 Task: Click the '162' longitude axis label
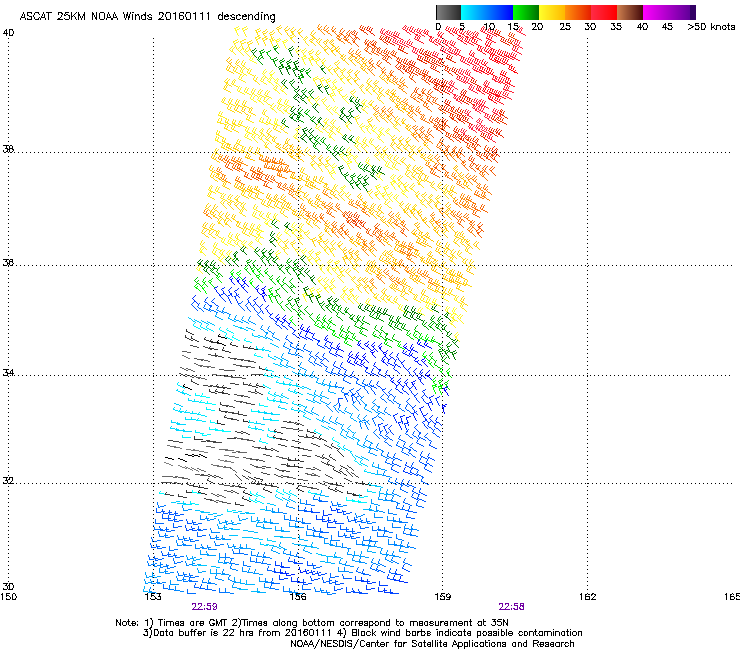[x=588, y=597]
